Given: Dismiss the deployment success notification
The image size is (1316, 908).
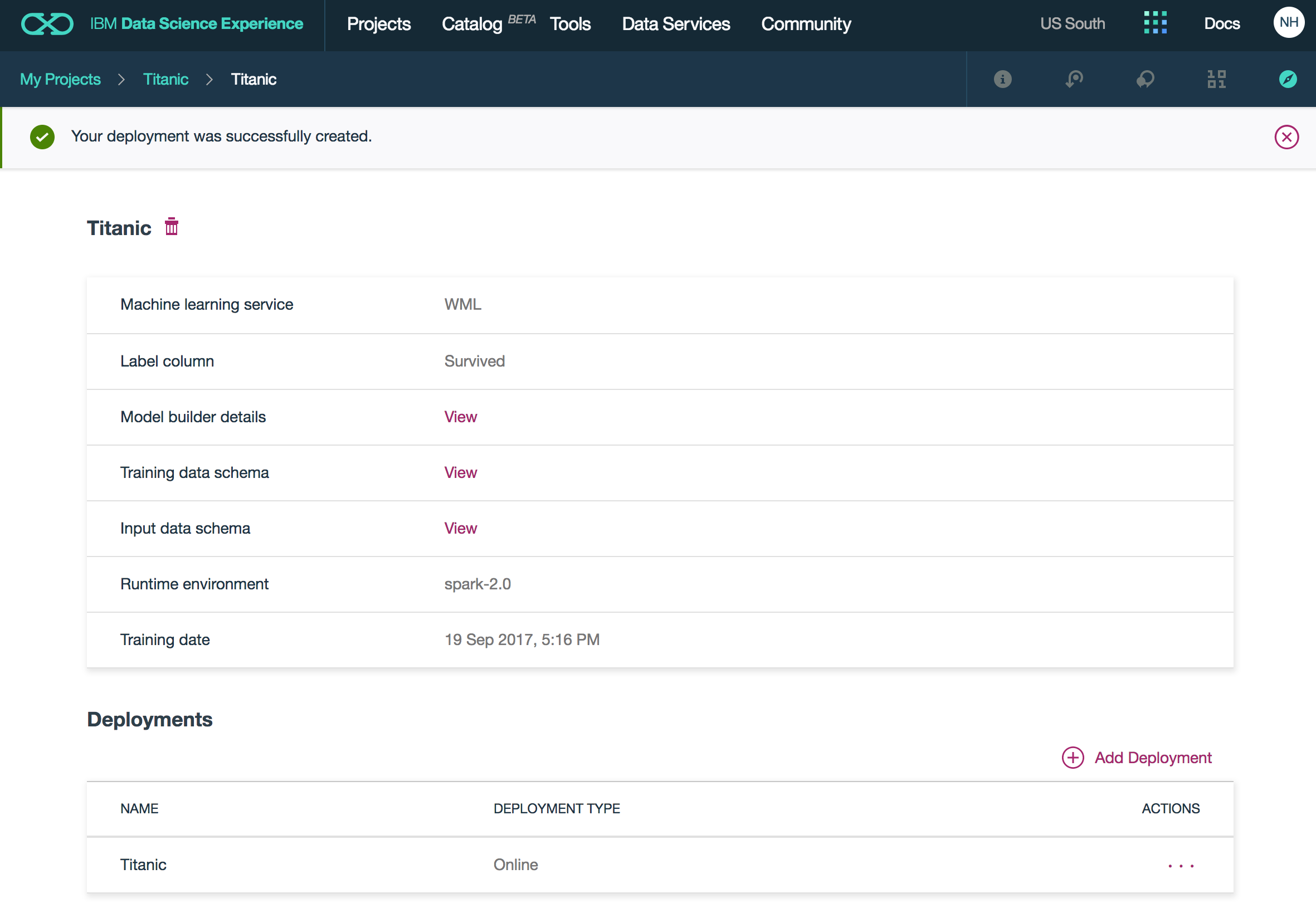Looking at the screenshot, I should [1286, 137].
